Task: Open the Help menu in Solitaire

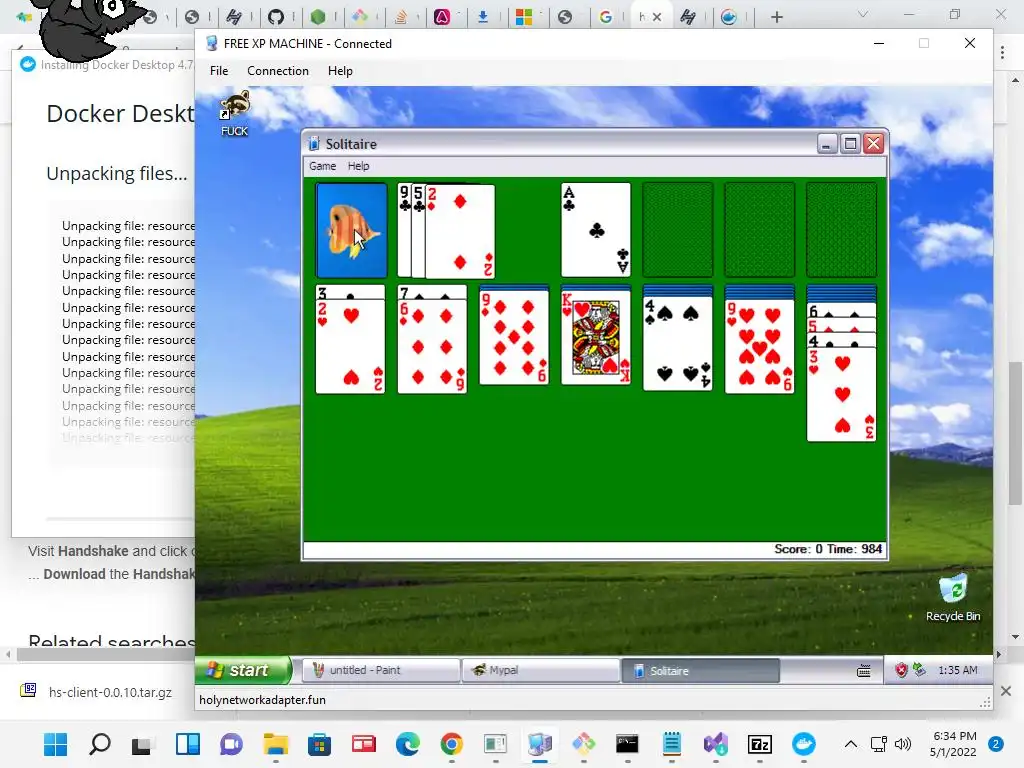Action: click(358, 166)
